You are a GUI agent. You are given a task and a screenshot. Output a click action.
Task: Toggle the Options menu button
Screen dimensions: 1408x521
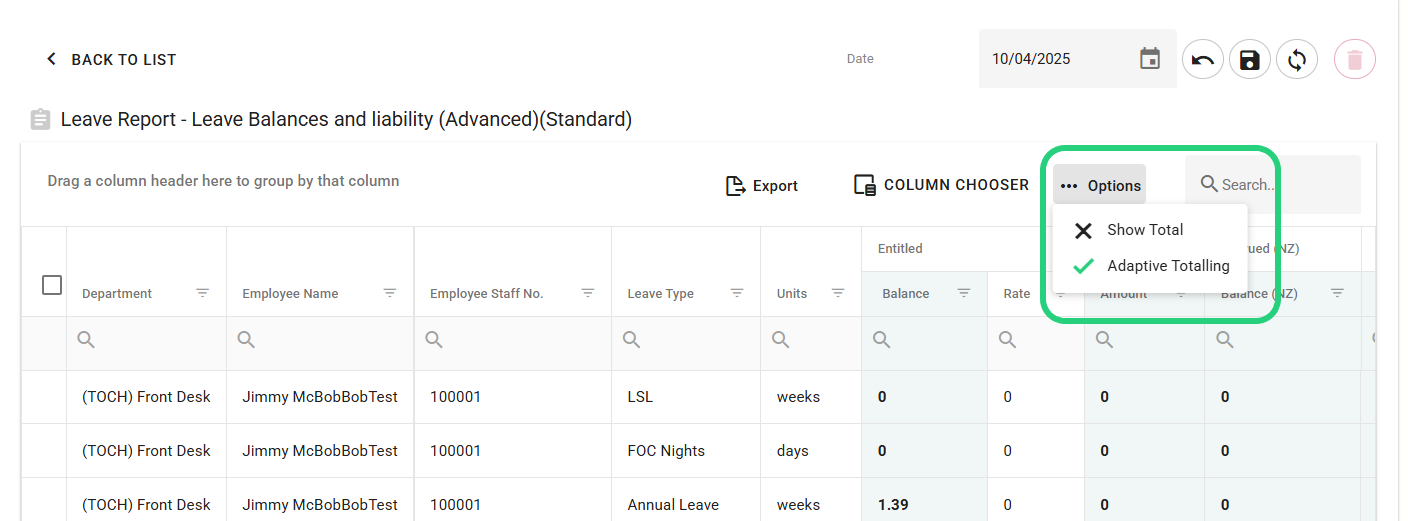pos(1100,185)
